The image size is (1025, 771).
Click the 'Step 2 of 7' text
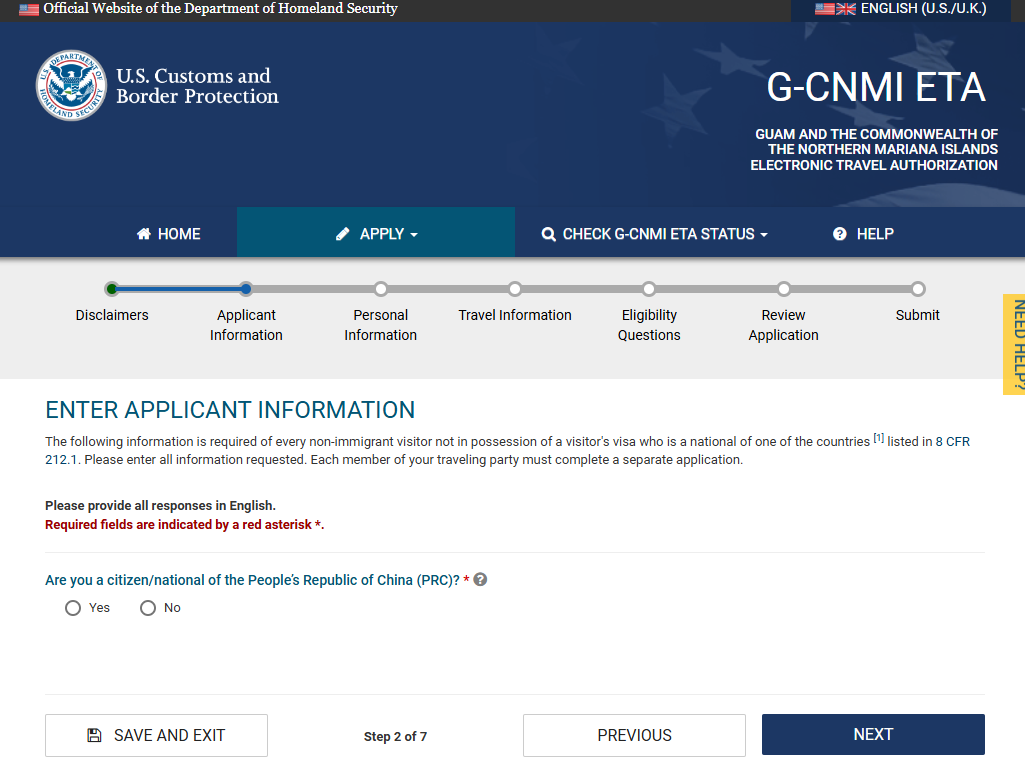point(395,736)
